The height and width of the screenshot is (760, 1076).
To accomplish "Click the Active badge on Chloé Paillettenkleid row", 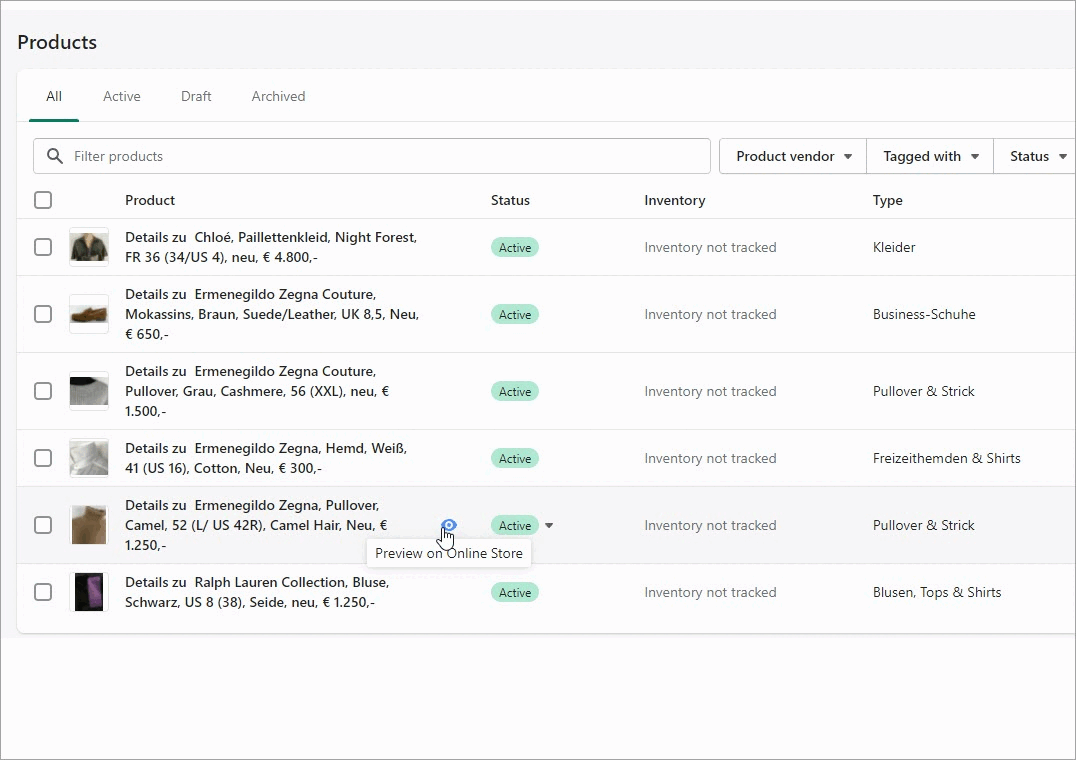I will click(x=515, y=248).
